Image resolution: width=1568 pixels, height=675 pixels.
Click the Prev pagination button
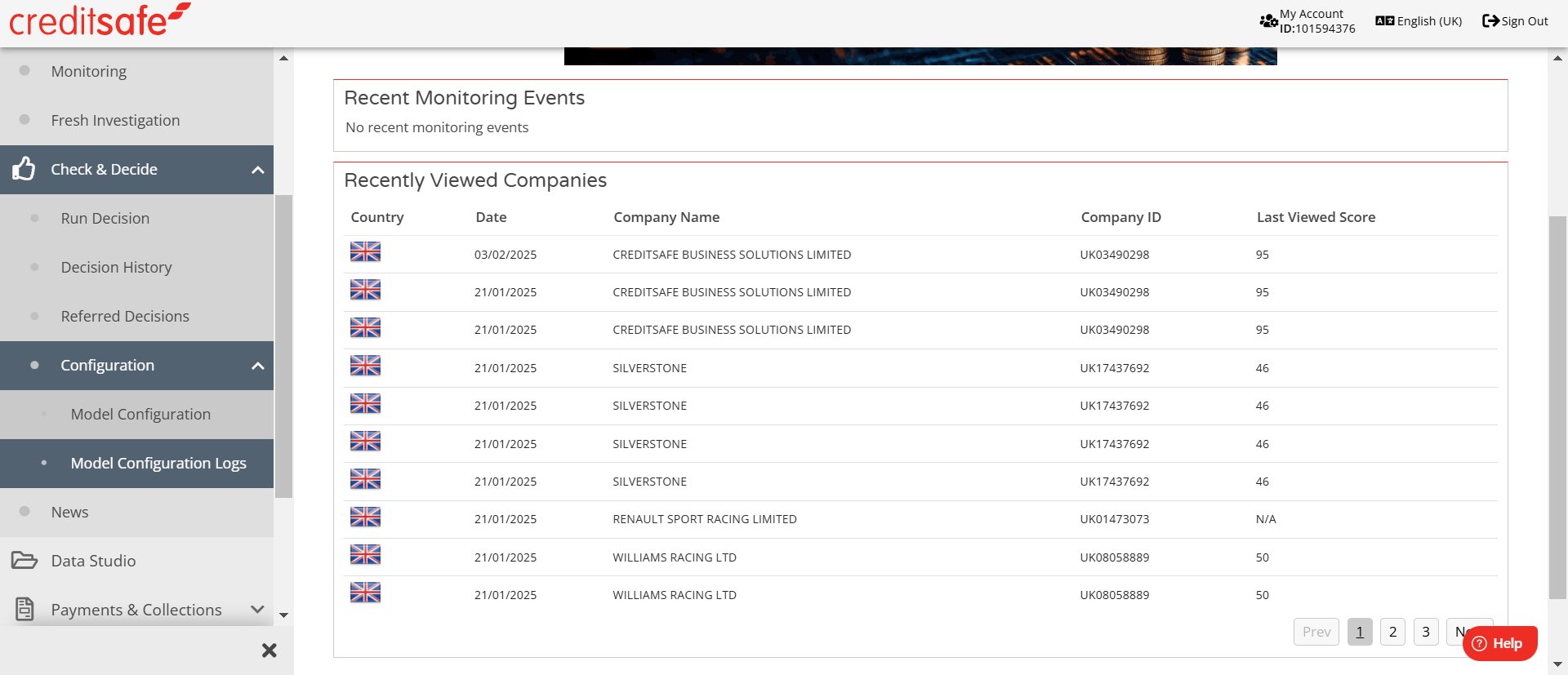click(1316, 632)
